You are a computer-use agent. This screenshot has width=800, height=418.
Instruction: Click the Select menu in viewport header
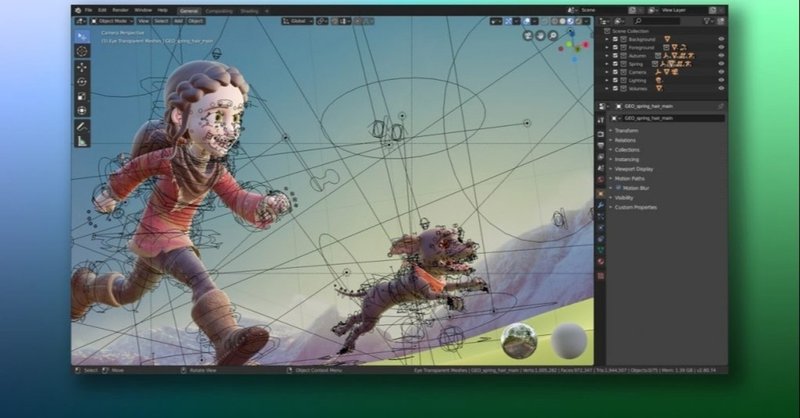161,21
